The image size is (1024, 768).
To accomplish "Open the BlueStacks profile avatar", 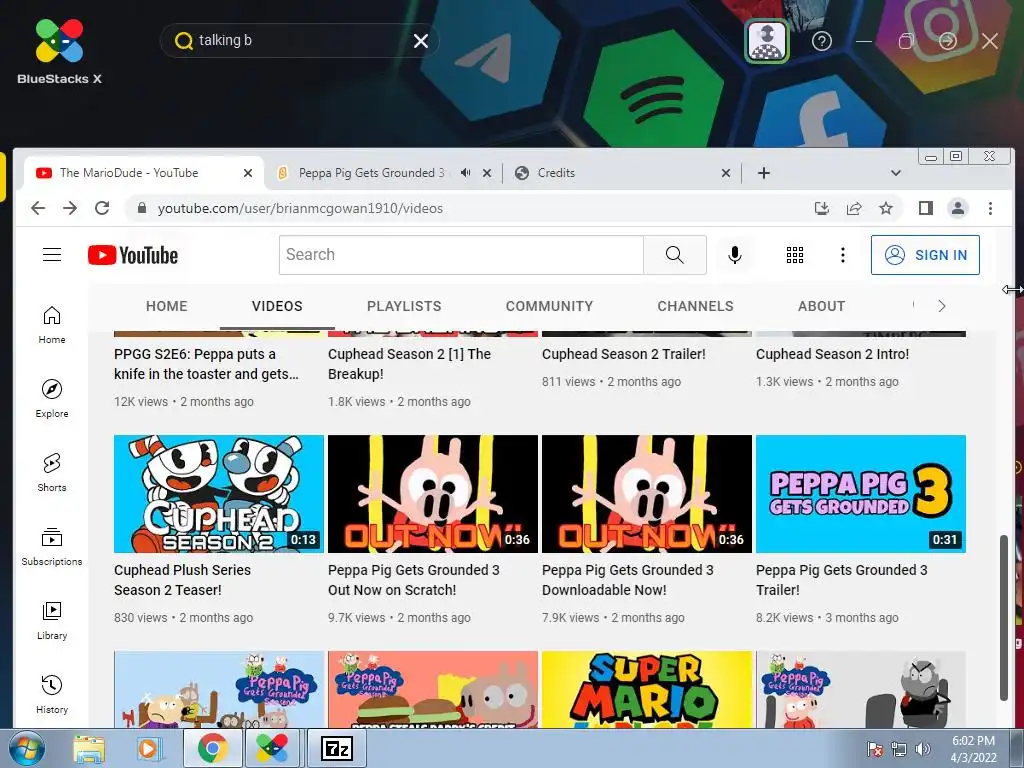I will point(767,41).
